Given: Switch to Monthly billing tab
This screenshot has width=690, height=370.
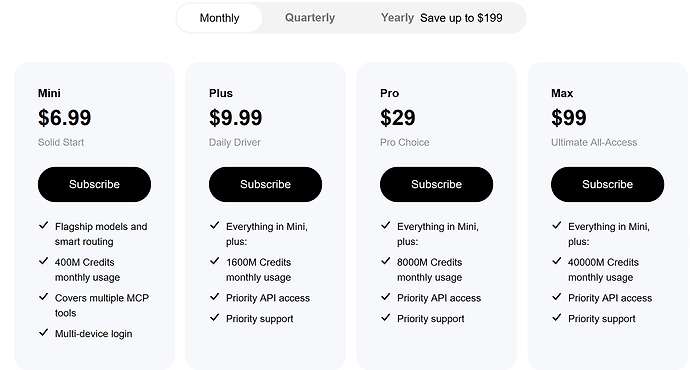Looking at the screenshot, I should pos(219,18).
